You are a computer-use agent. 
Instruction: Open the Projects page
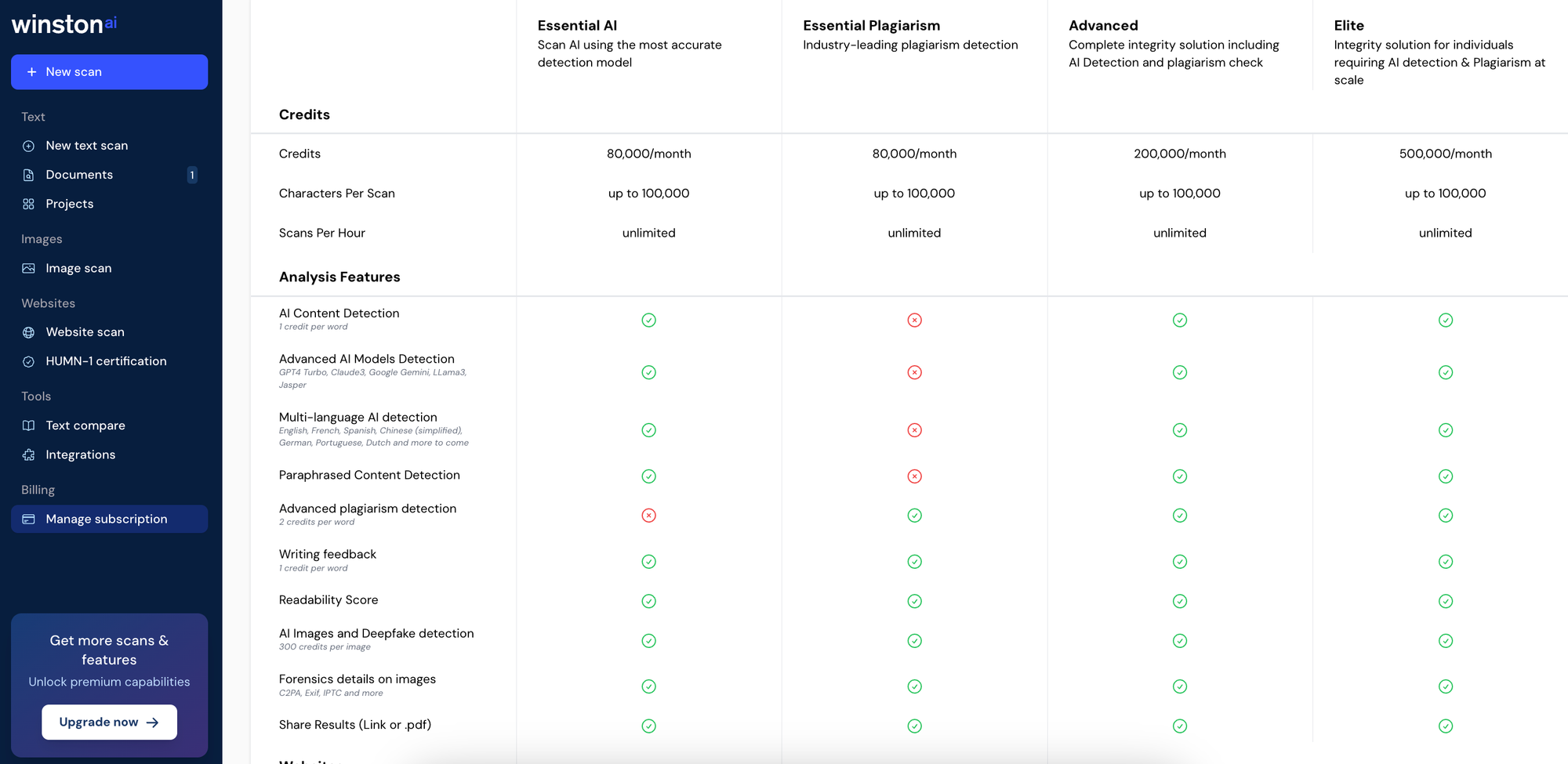(109, 204)
